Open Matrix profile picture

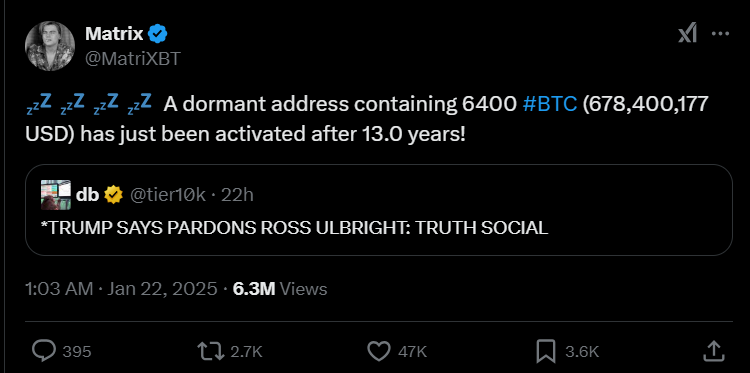tap(50, 46)
